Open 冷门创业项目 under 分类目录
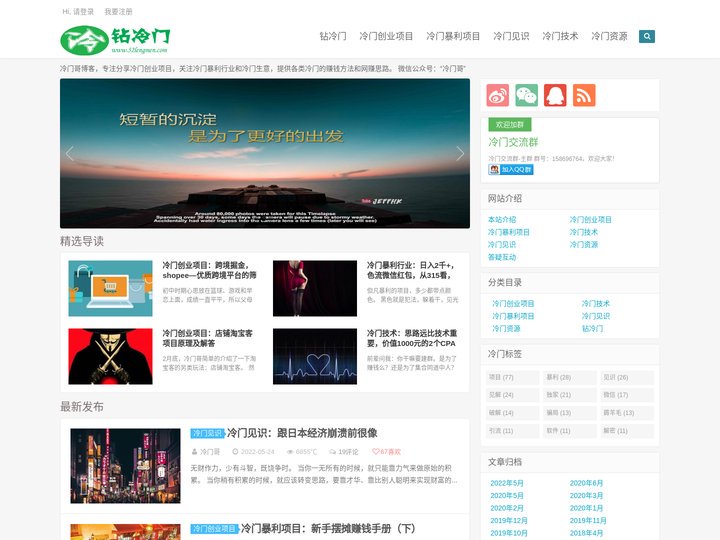The image size is (720, 540). [x=513, y=304]
